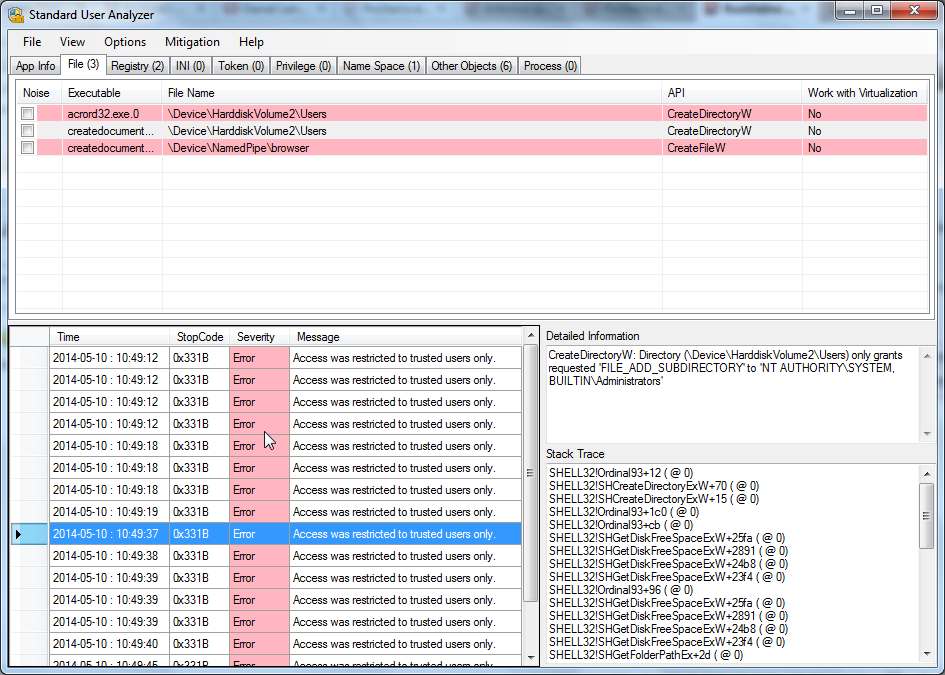Screen dimensions: 945x675
Task: Click the Severity column header
Action: pos(259,337)
